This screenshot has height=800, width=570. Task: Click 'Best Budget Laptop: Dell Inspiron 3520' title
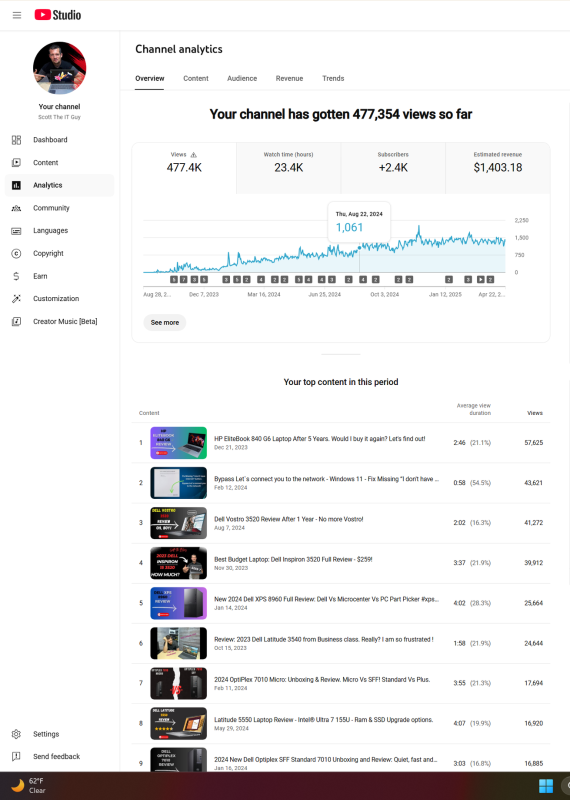pos(293,560)
